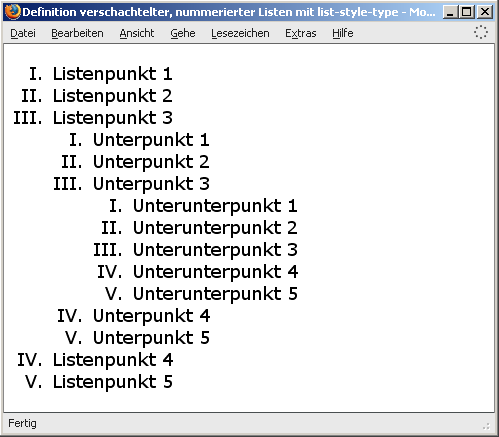Click the loading throbber icon
Viewport: 499px width, 437px height.
click(x=481, y=32)
